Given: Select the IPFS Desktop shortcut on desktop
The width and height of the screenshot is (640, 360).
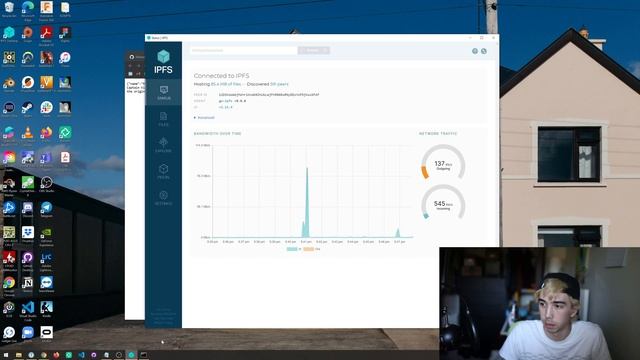Looking at the screenshot, I should tap(9, 35).
